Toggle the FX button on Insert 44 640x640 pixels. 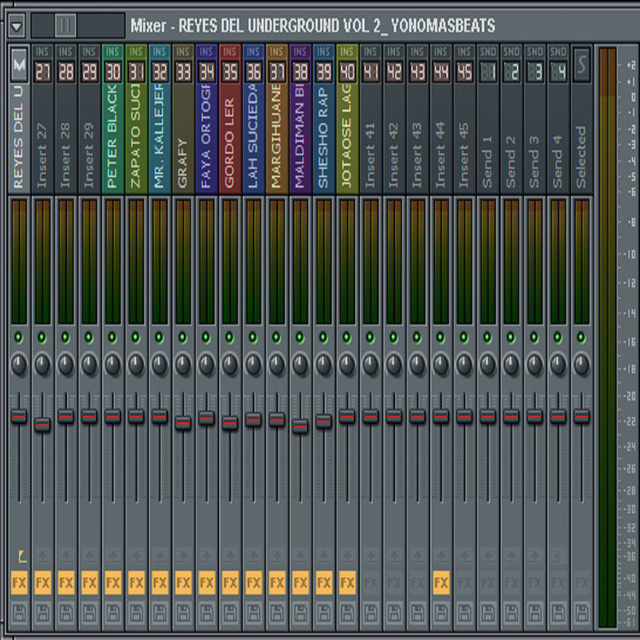[x=441, y=581]
